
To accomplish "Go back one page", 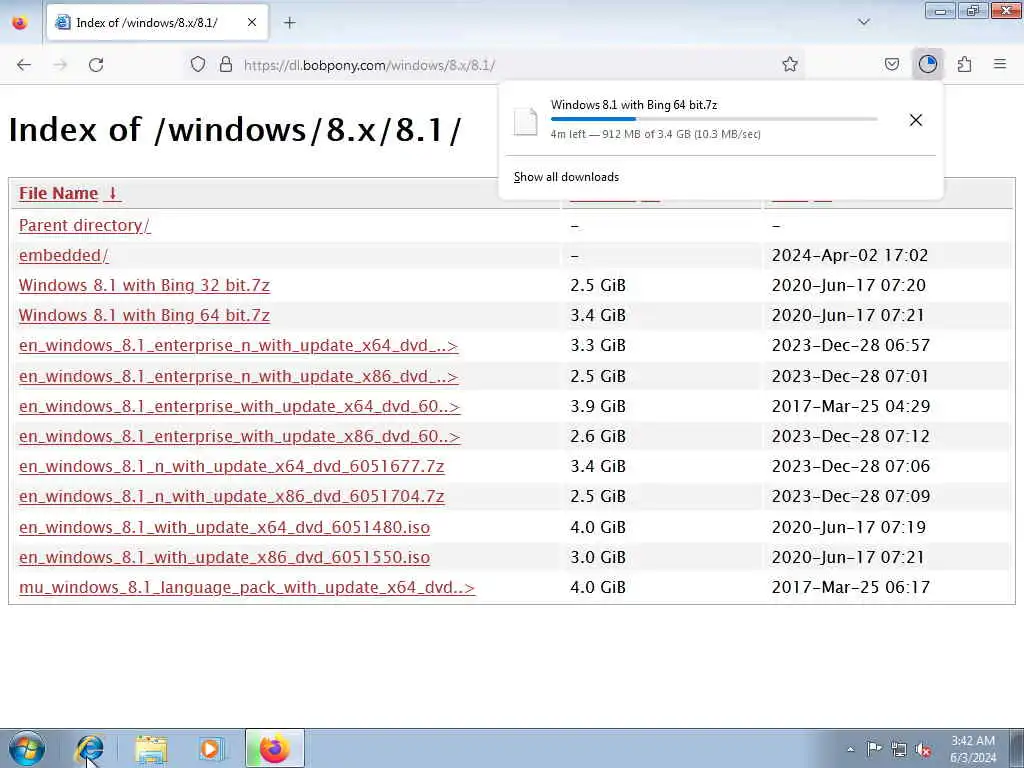I will click(x=24, y=65).
